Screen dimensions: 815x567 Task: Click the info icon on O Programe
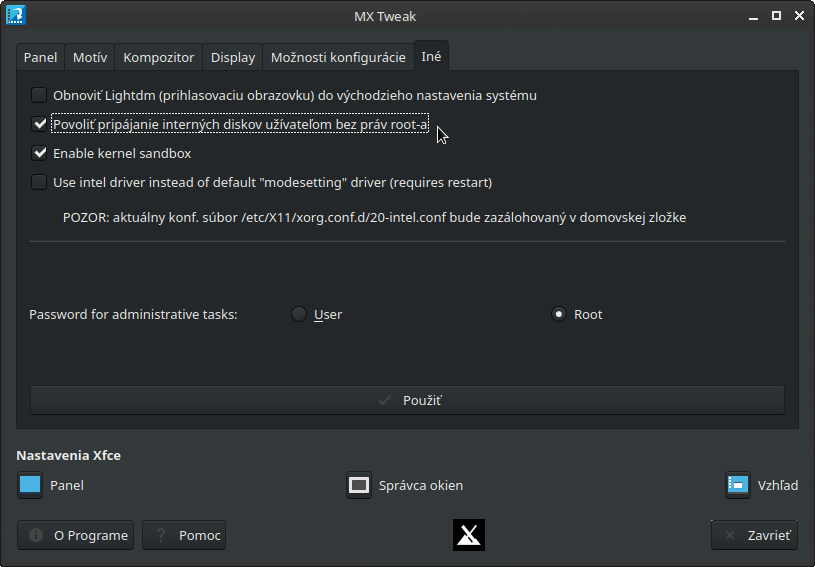(37, 535)
